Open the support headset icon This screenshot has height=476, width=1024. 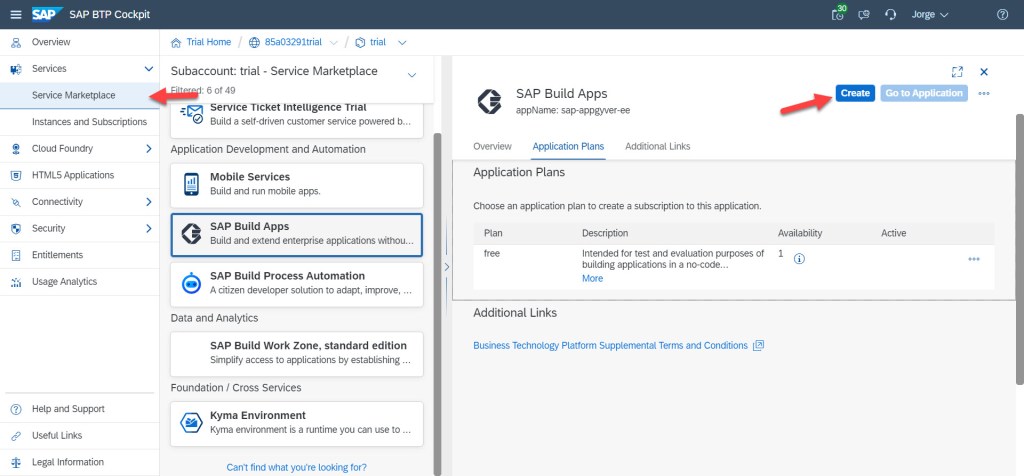pos(890,14)
